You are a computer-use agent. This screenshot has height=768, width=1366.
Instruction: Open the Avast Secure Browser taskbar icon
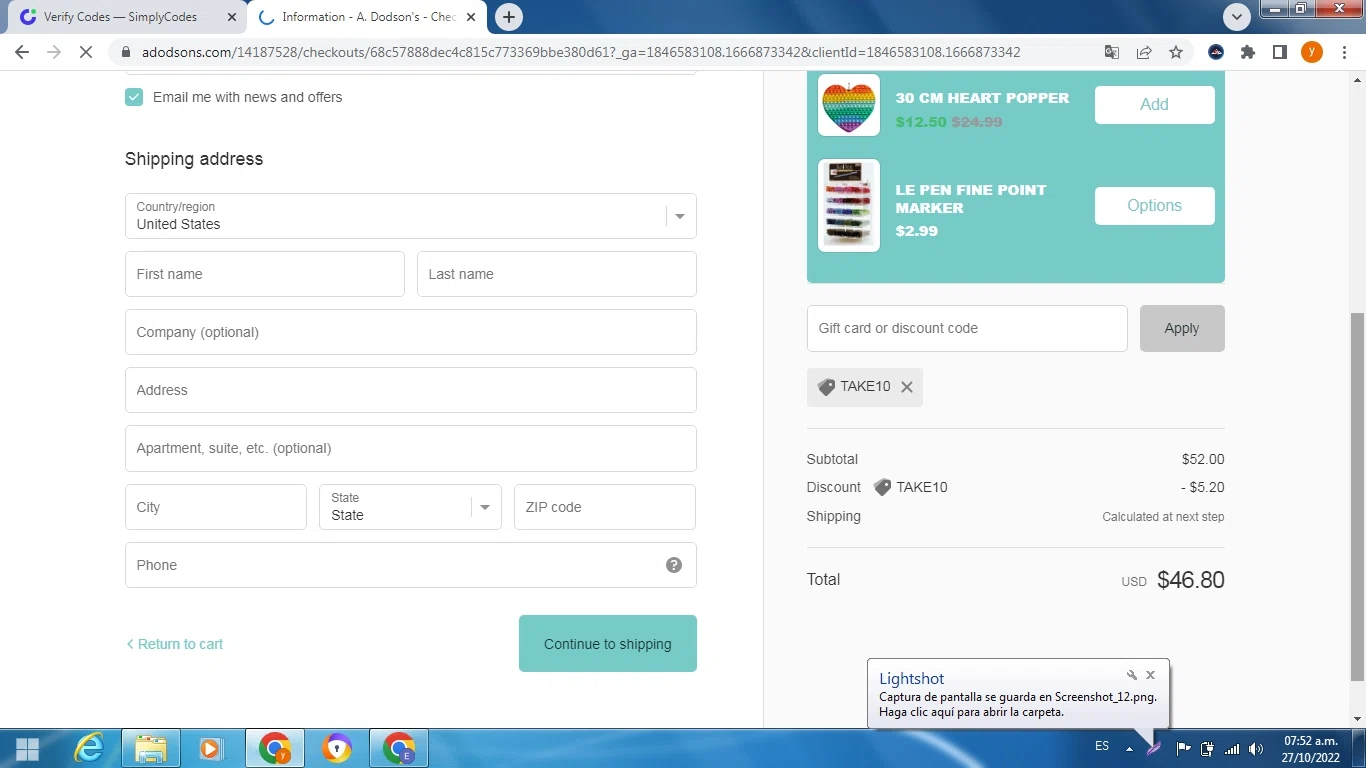click(x=337, y=748)
